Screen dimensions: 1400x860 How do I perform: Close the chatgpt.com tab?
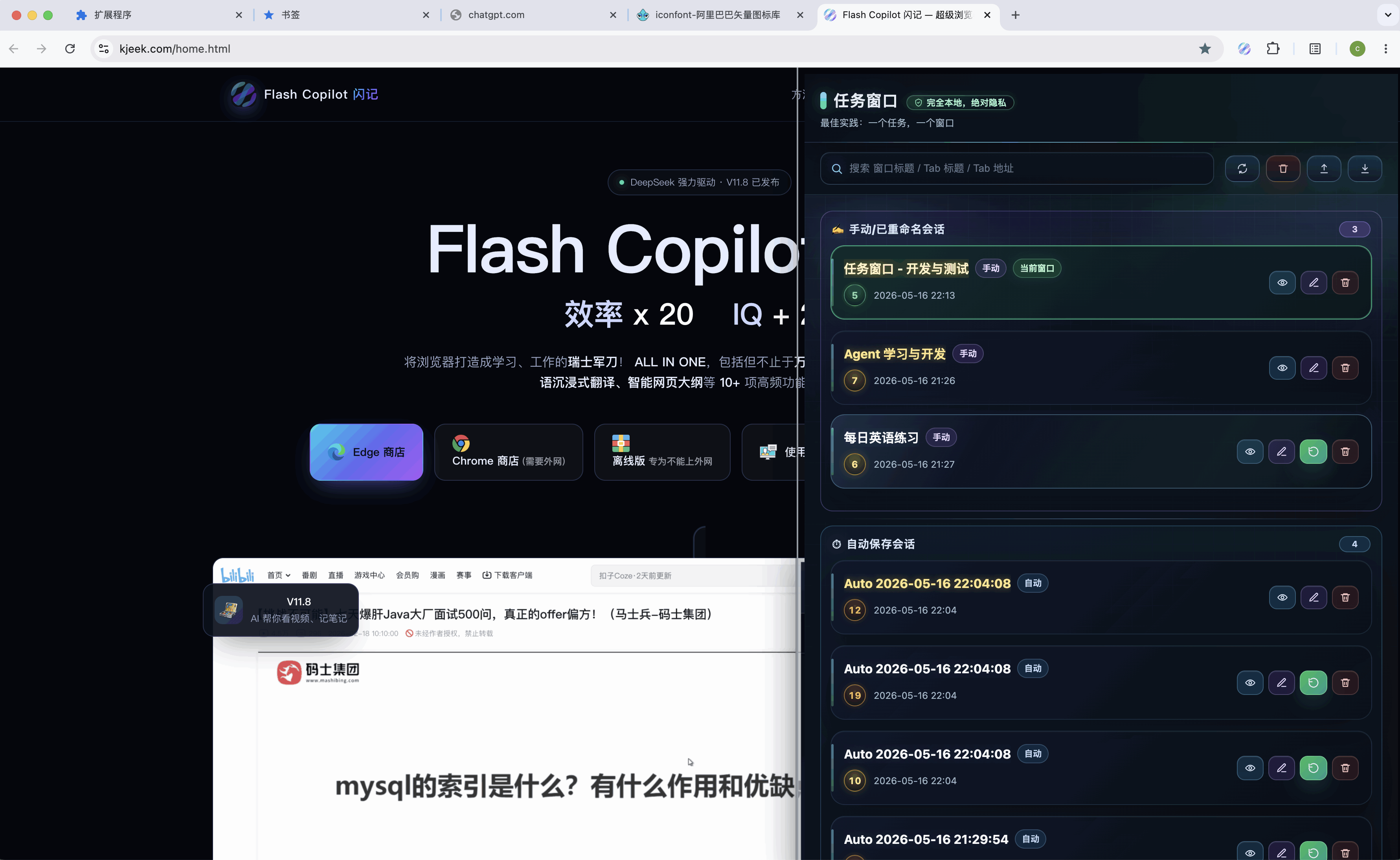tap(613, 15)
